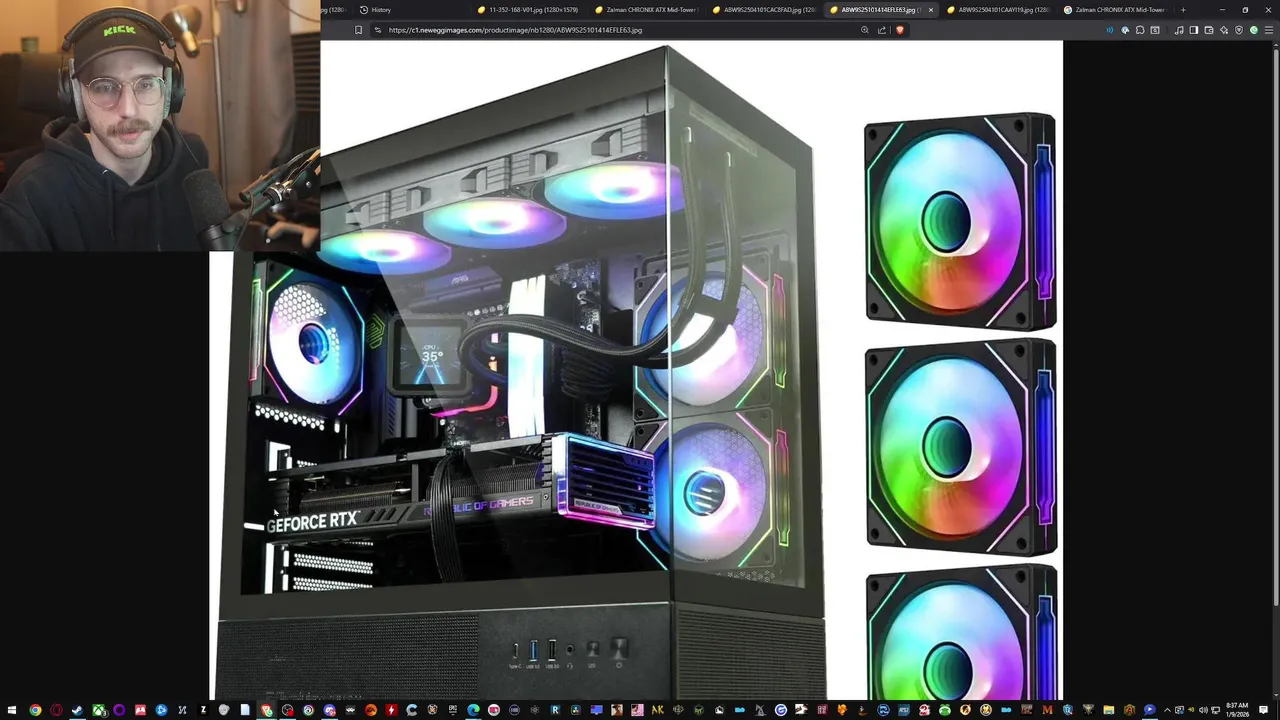
Task: Close the active ABW9S25101414EFLE63.jpg tab
Action: (931, 10)
